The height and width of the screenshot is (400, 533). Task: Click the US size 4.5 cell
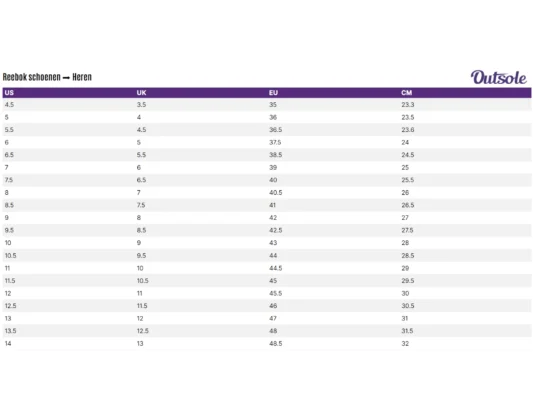click(x=9, y=105)
